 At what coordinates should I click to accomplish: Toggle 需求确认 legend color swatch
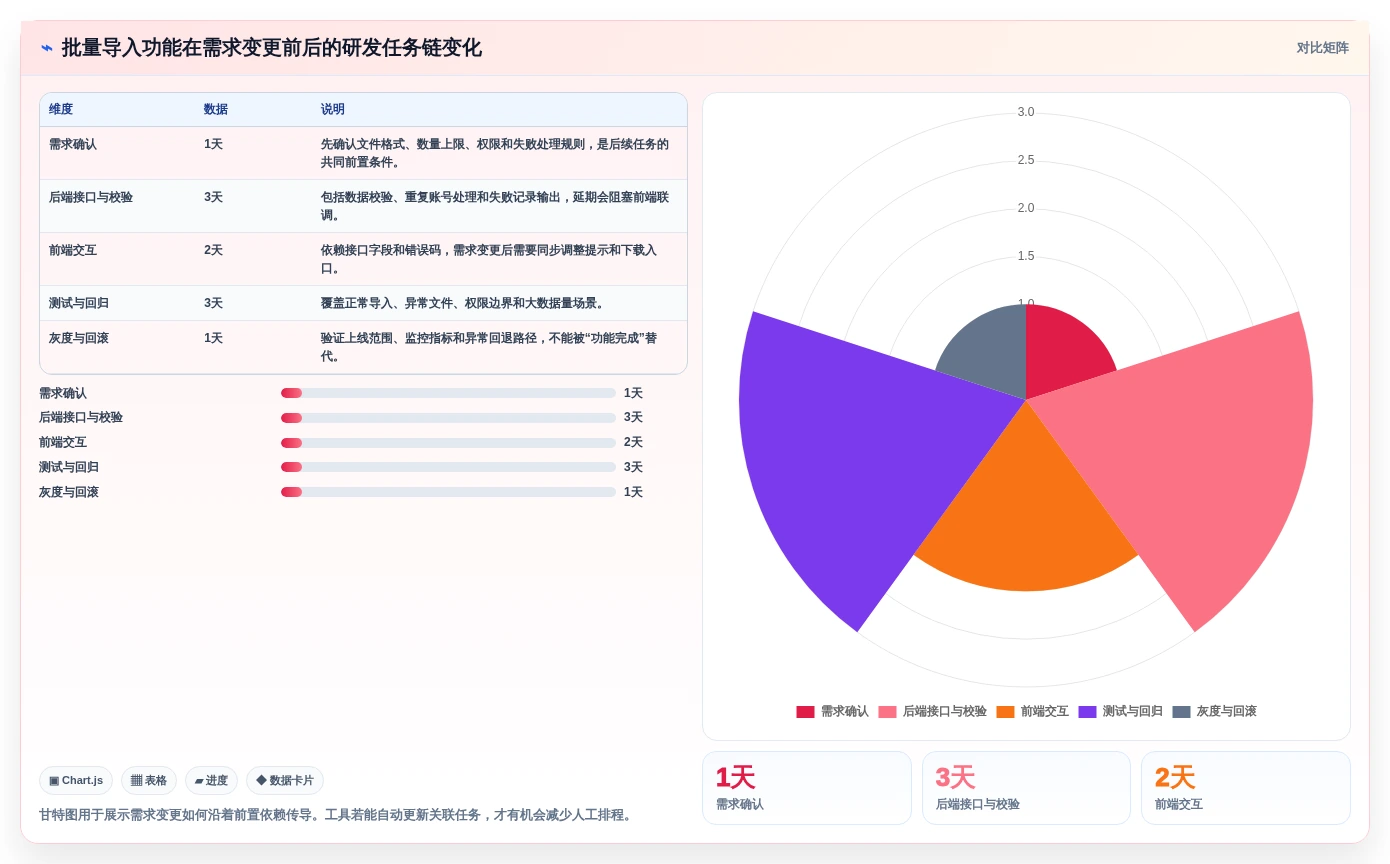tap(805, 712)
